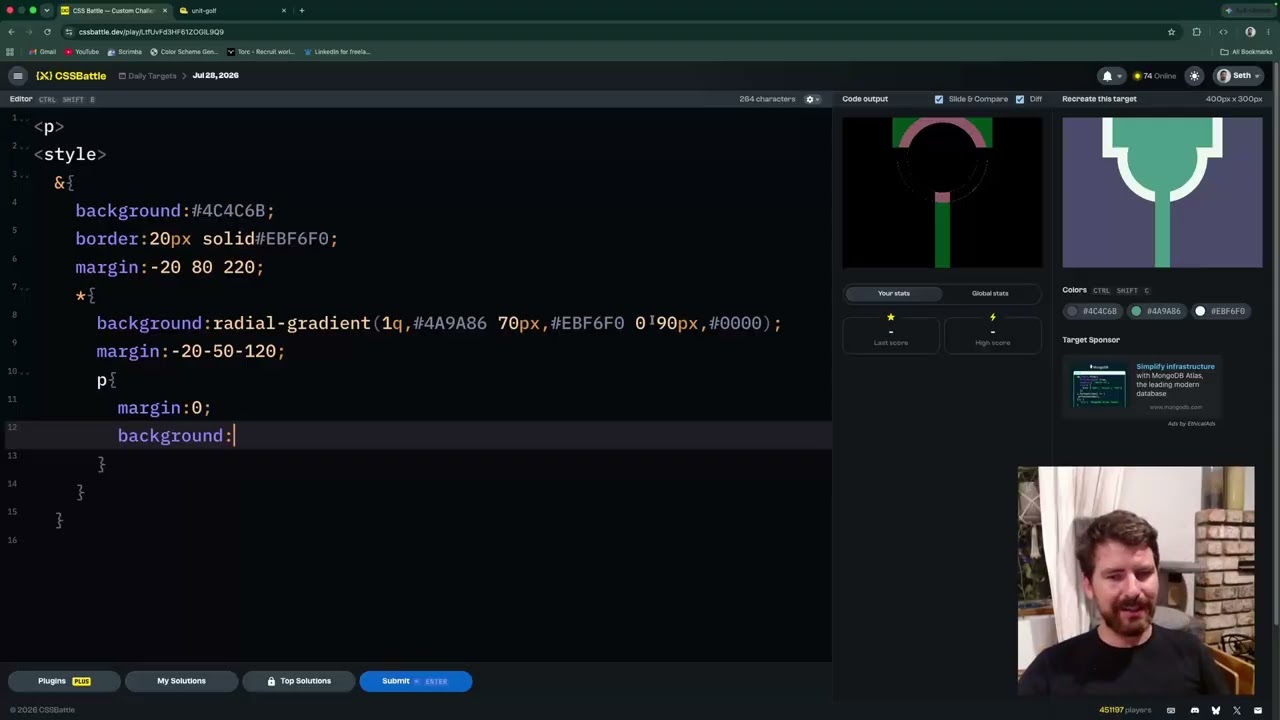
Task: Click on code line 12 background:
Action: (175, 436)
